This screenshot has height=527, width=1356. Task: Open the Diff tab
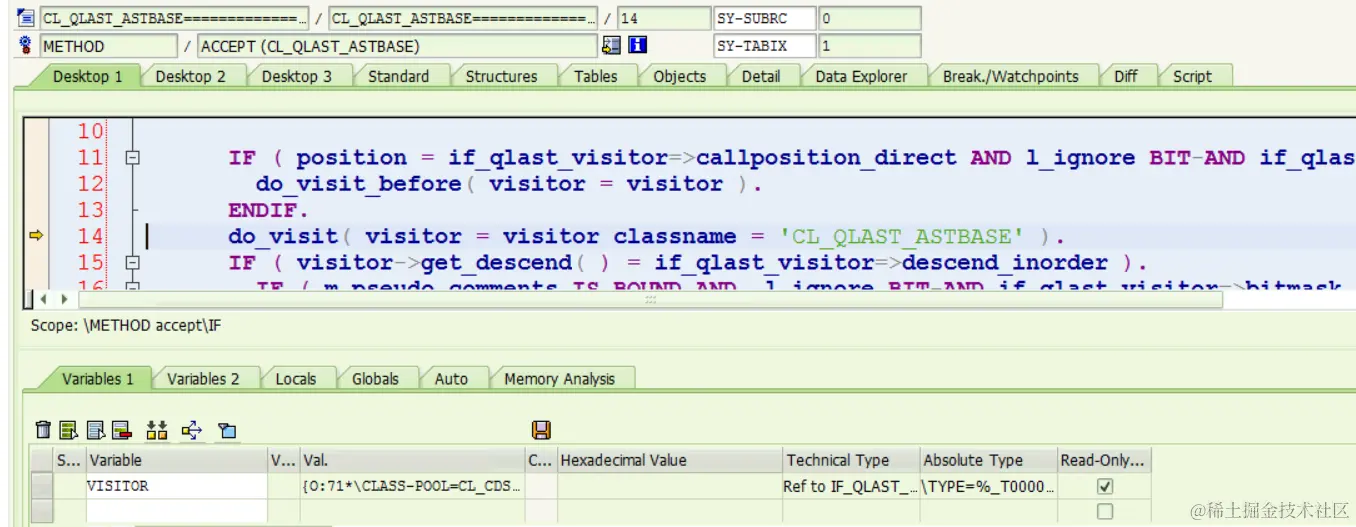pos(1125,76)
